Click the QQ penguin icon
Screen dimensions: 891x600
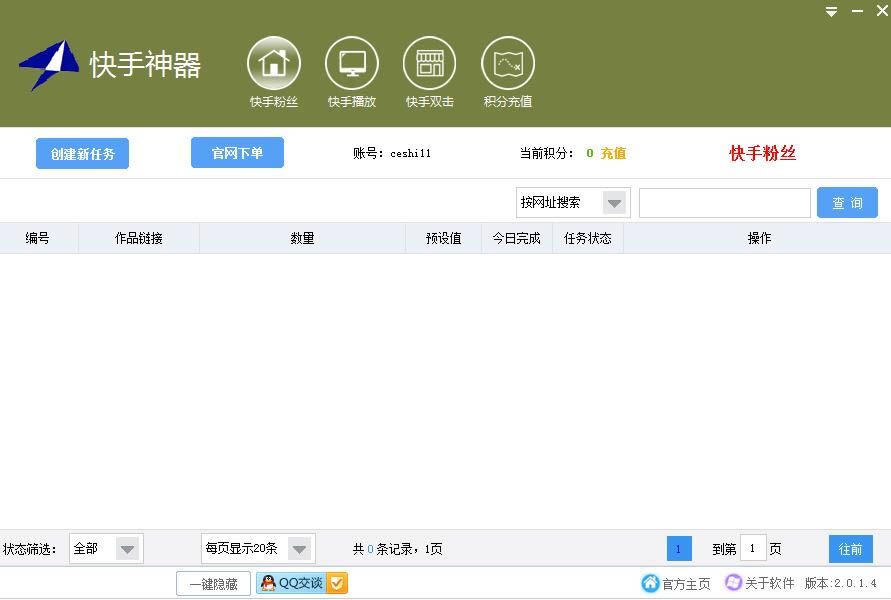click(x=268, y=583)
